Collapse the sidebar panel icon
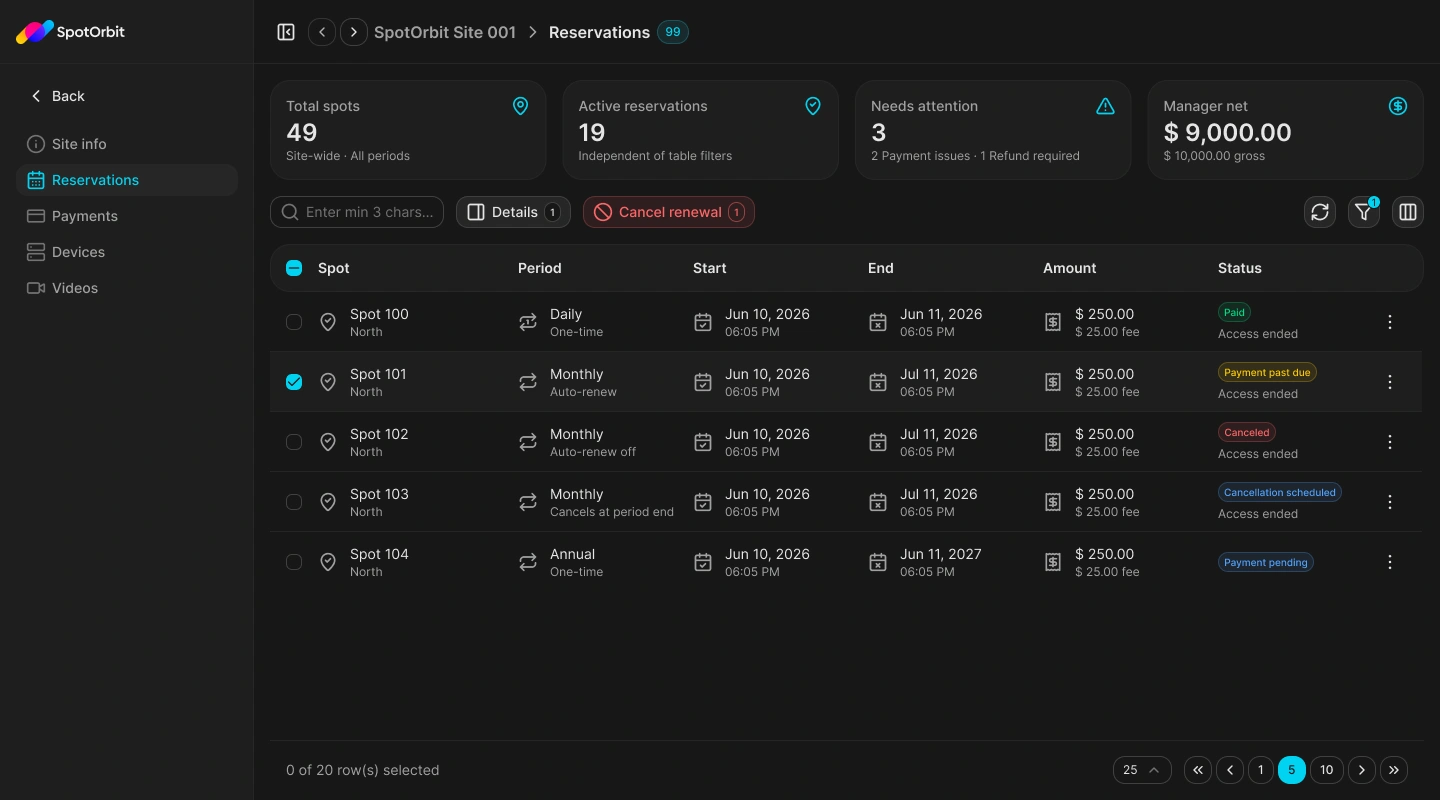 click(x=286, y=32)
